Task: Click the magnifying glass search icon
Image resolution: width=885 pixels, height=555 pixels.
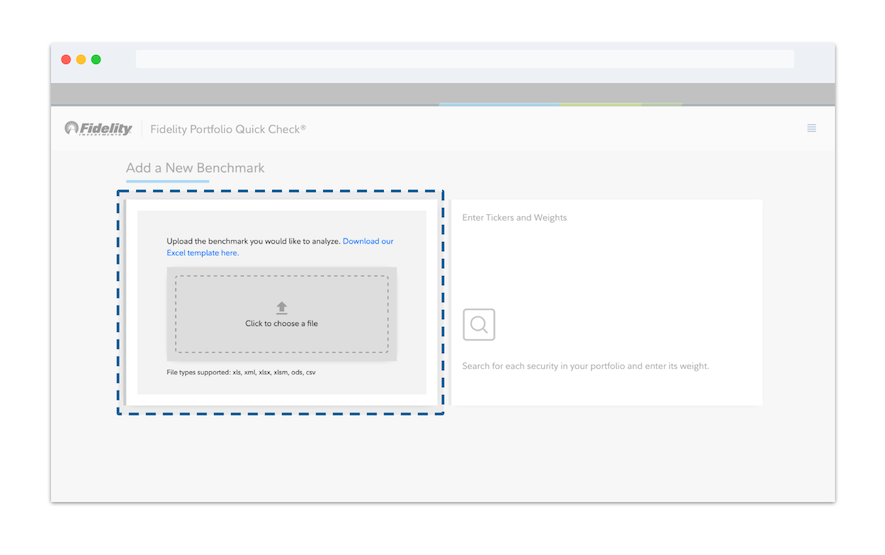Action: click(x=479, y=325)
